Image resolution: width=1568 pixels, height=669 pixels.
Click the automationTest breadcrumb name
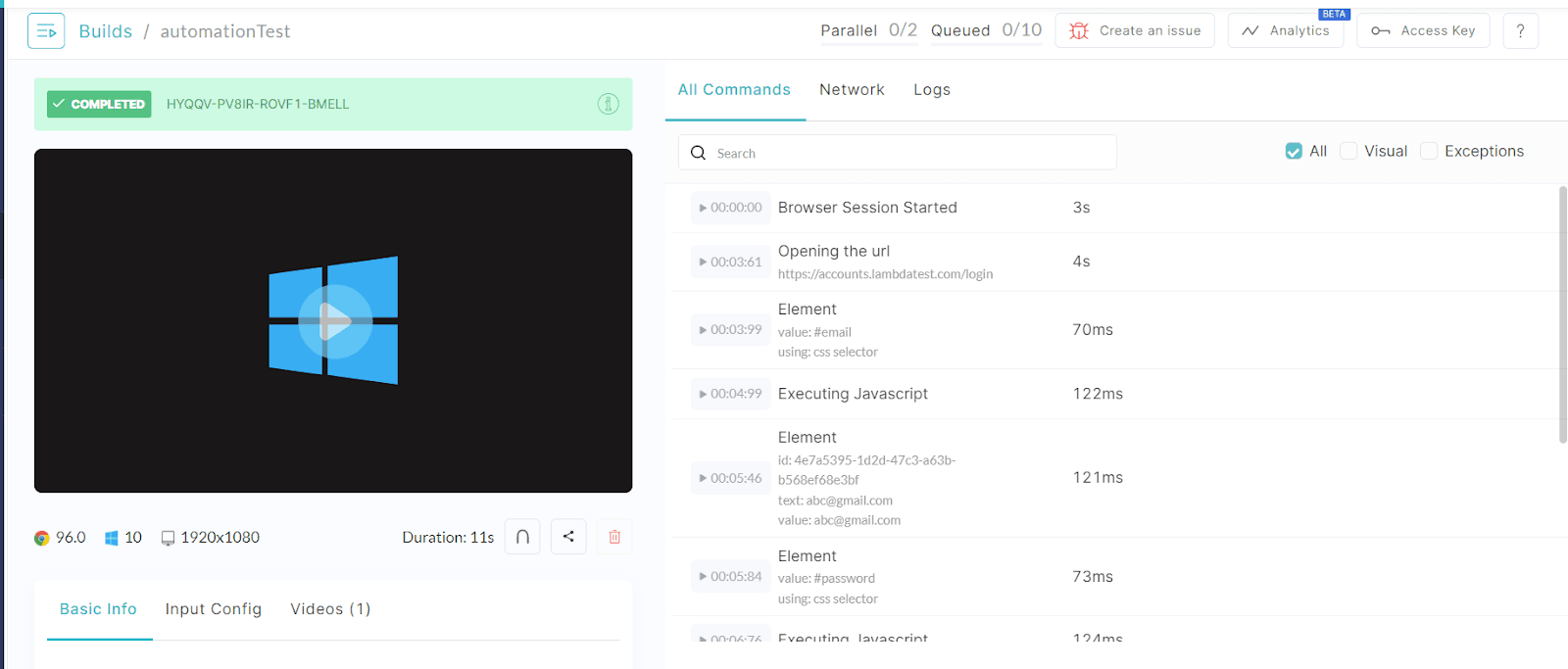point(225,31)
